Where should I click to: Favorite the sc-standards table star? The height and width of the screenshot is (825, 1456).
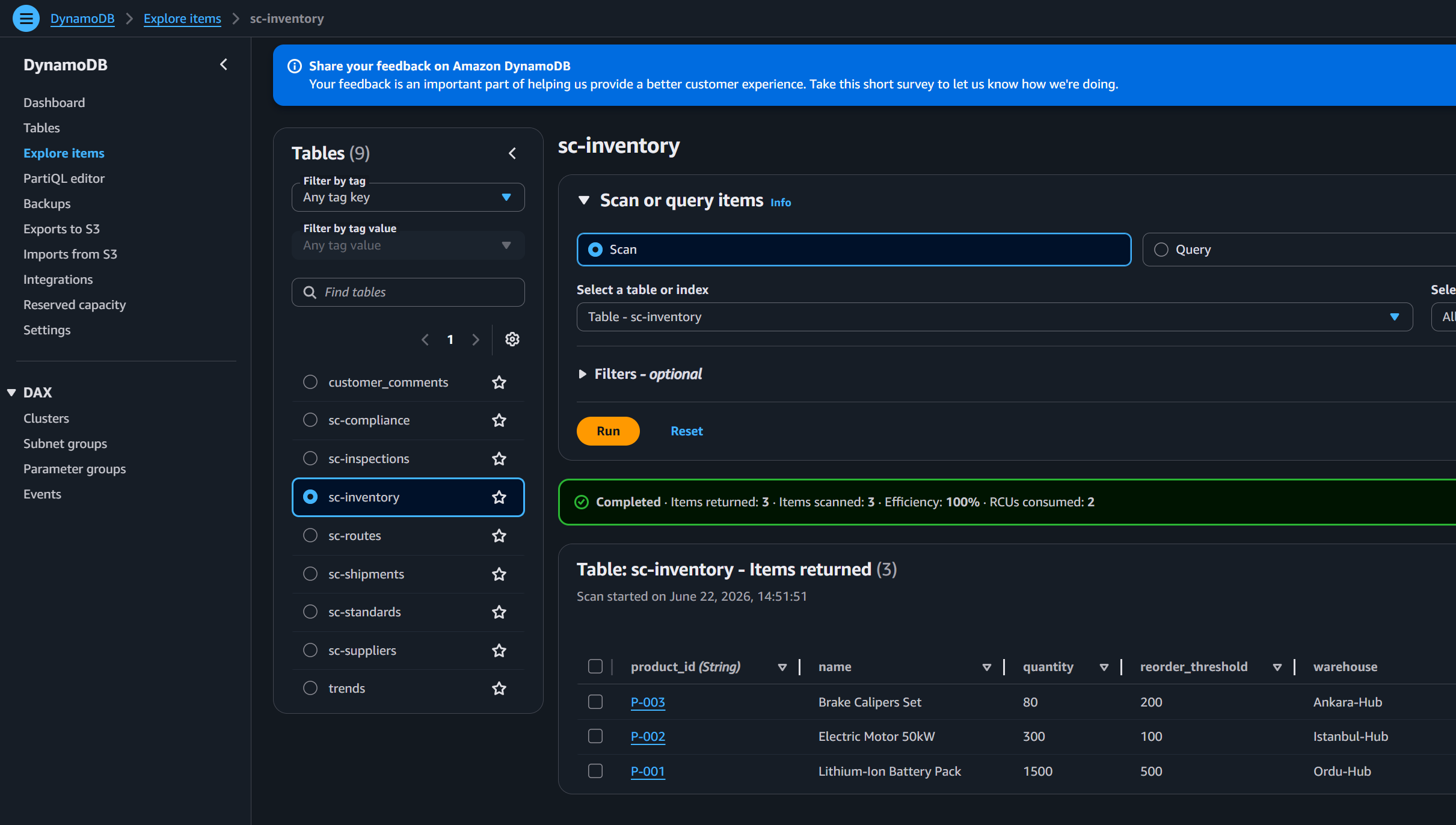click(x=499, y=612)
